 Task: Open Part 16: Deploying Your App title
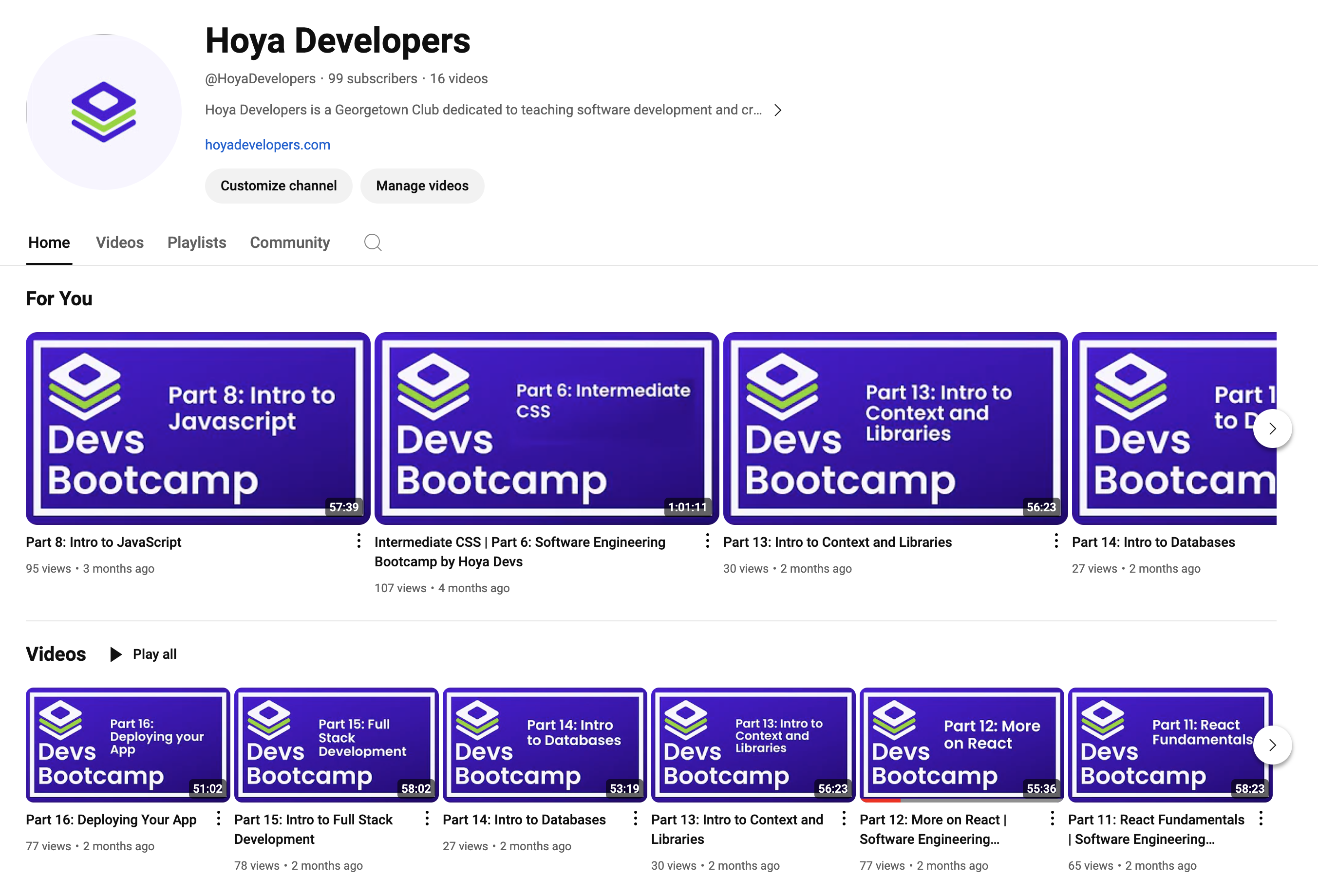(x=111, y=820)
